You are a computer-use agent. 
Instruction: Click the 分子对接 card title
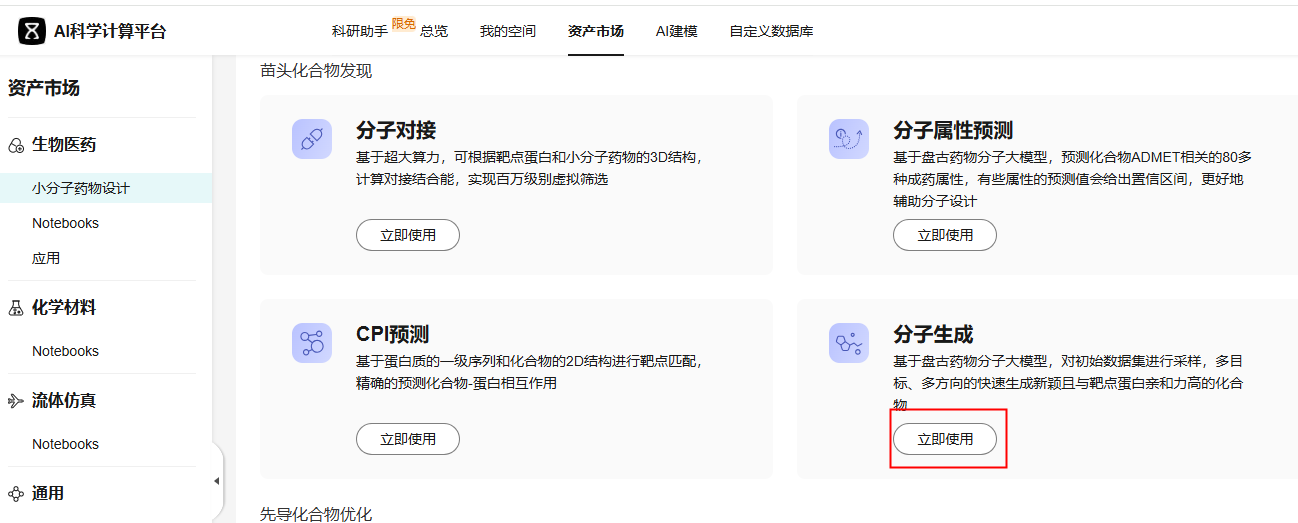point(396,131)
